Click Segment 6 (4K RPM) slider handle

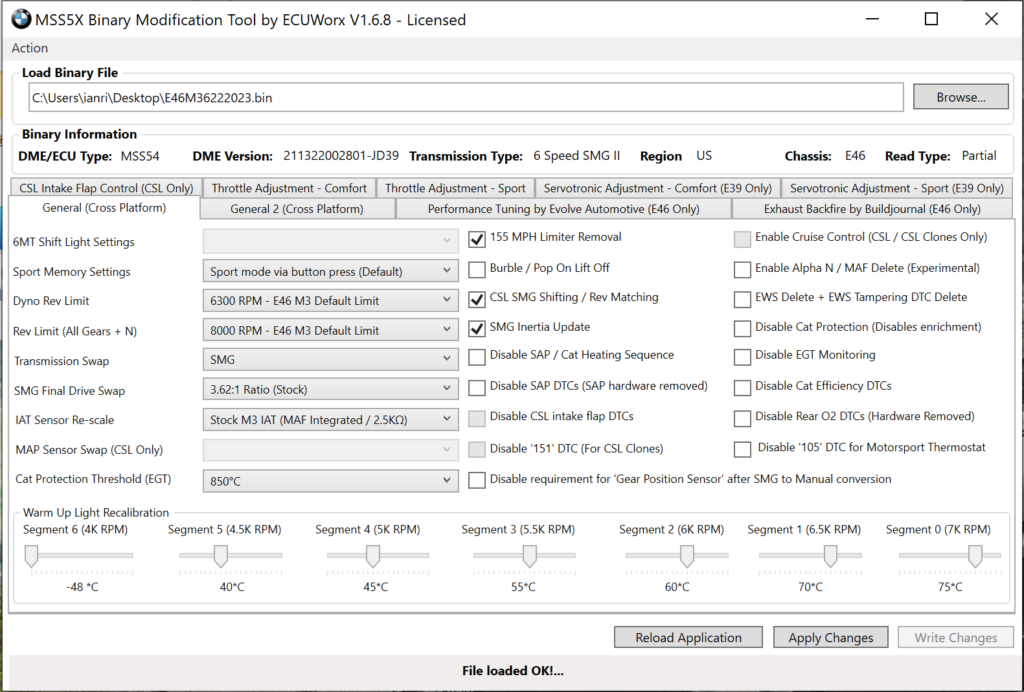(x=31, y=556)
